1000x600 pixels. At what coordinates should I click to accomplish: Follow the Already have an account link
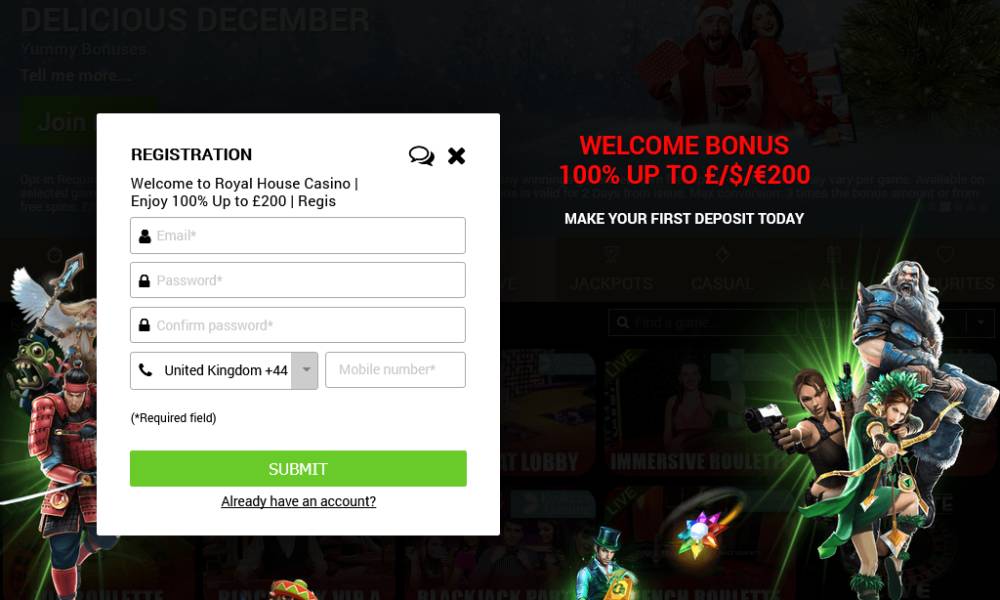click(298, 501)
